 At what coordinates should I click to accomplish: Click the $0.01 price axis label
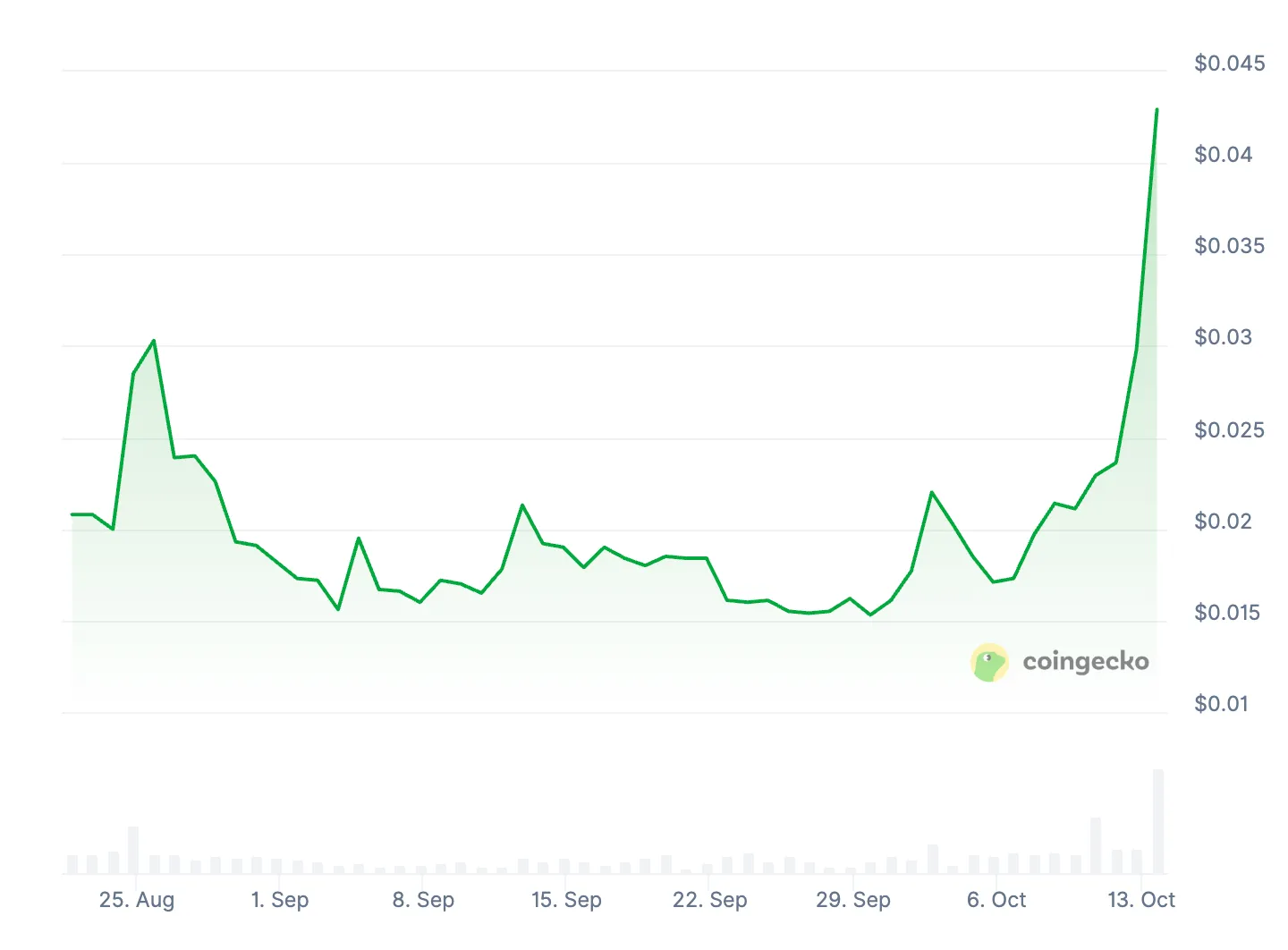tap(1221, 704)
